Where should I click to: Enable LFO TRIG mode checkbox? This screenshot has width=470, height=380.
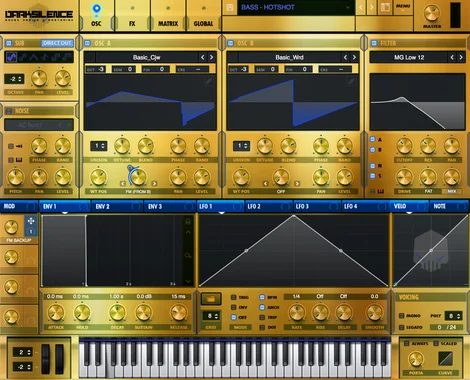pos(234,297)
